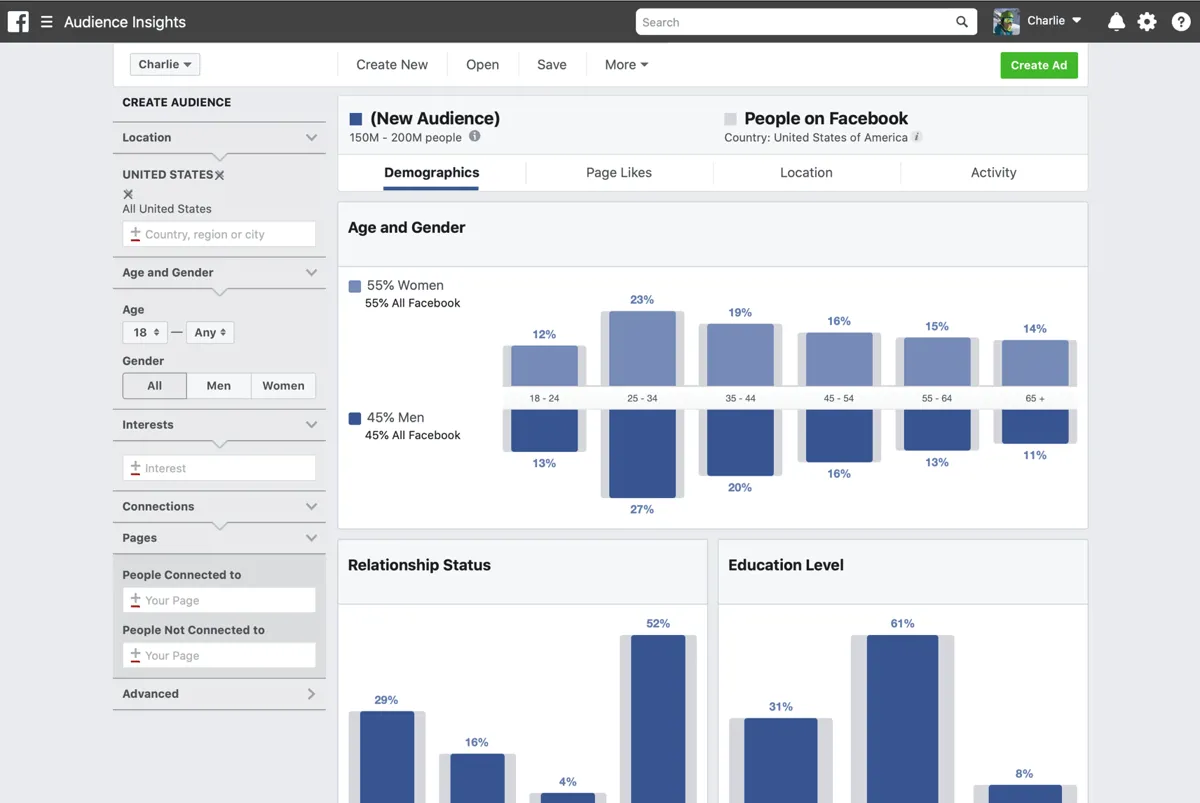1200x803 pixels.
Task: Click the Interest input field
Action: 219,468
